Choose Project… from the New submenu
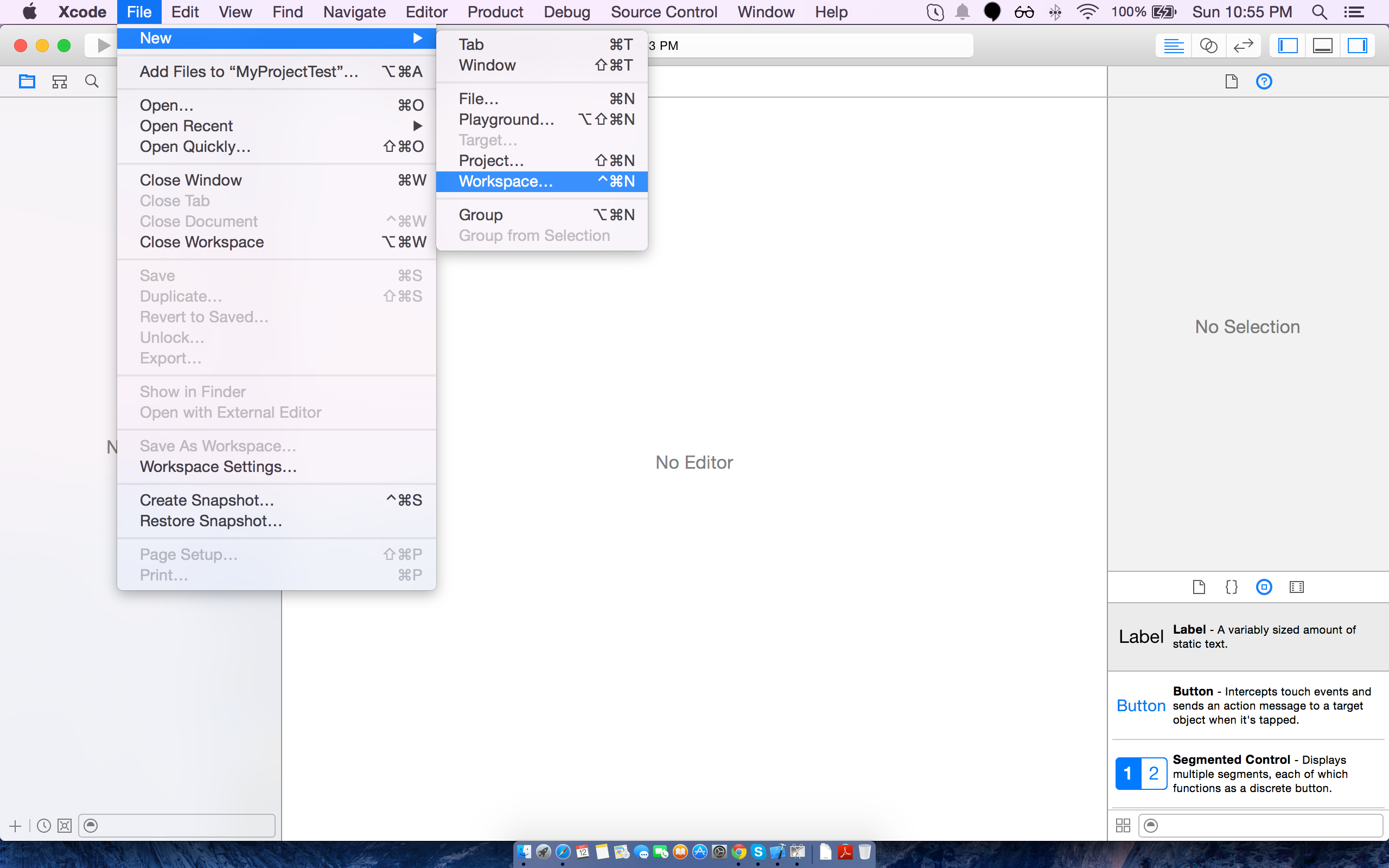1389x868 pixels. pos(542,161)
